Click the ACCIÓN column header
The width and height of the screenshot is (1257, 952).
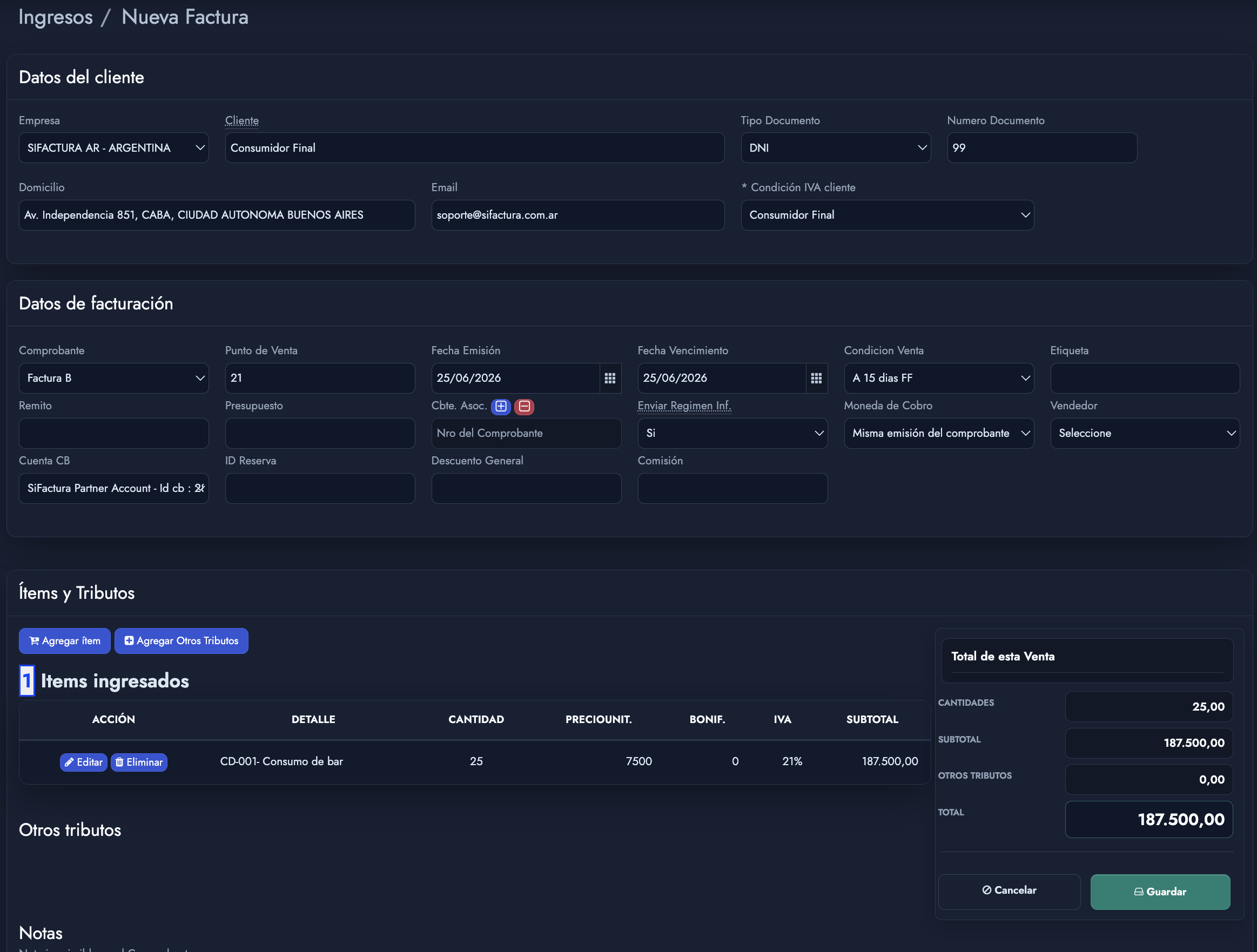pos(113,719)
